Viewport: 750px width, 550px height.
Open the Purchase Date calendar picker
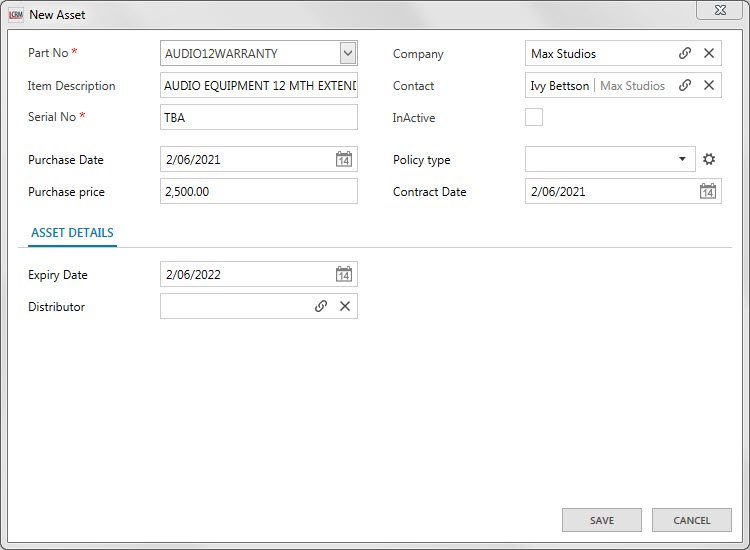point(343,160)
